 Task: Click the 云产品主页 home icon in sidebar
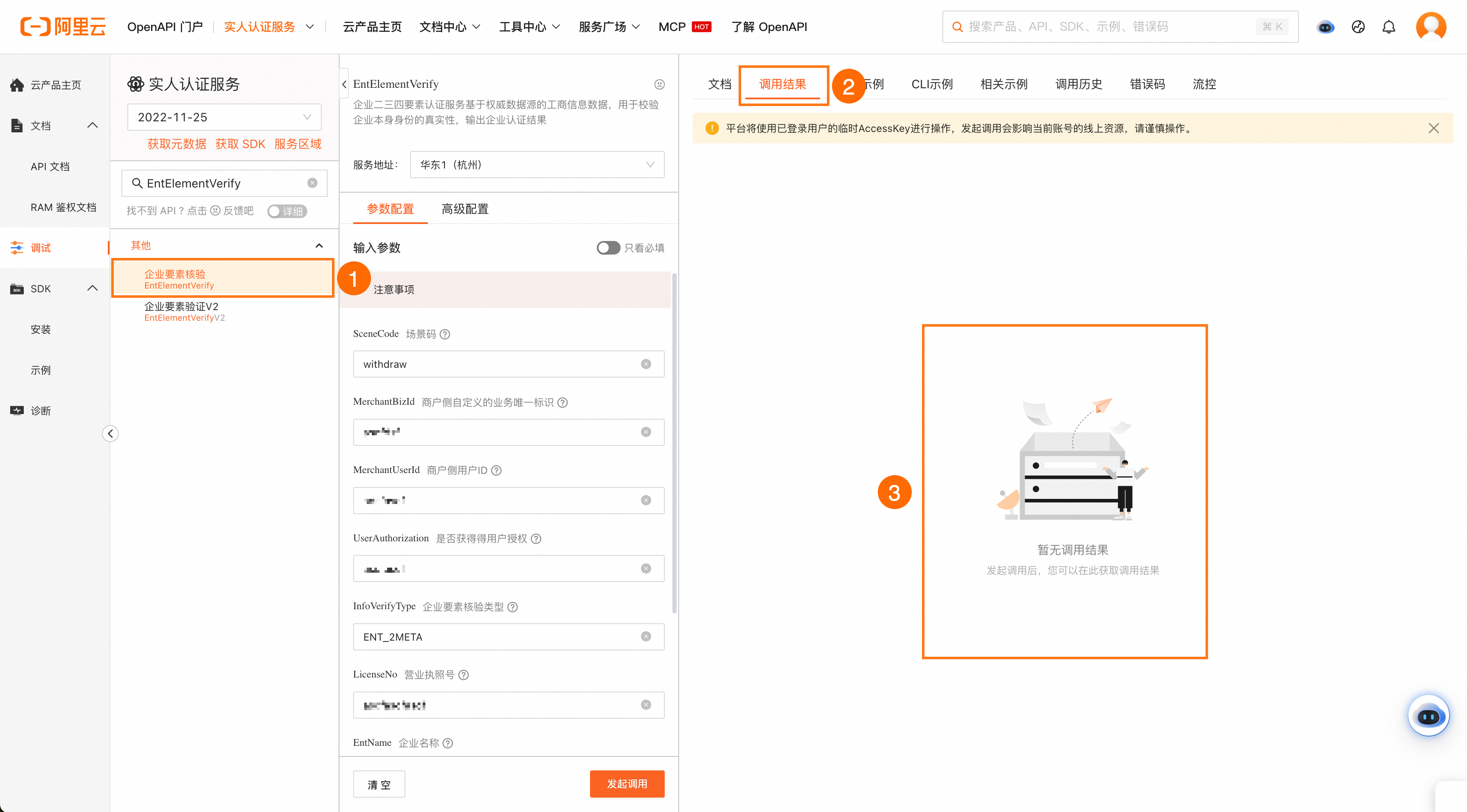click(17, 85)
